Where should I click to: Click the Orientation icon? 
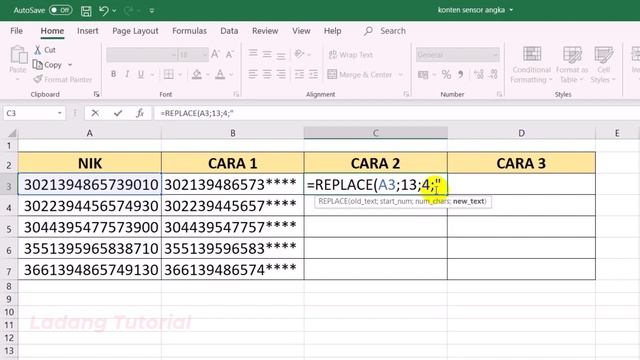click(x=300, y=54)
